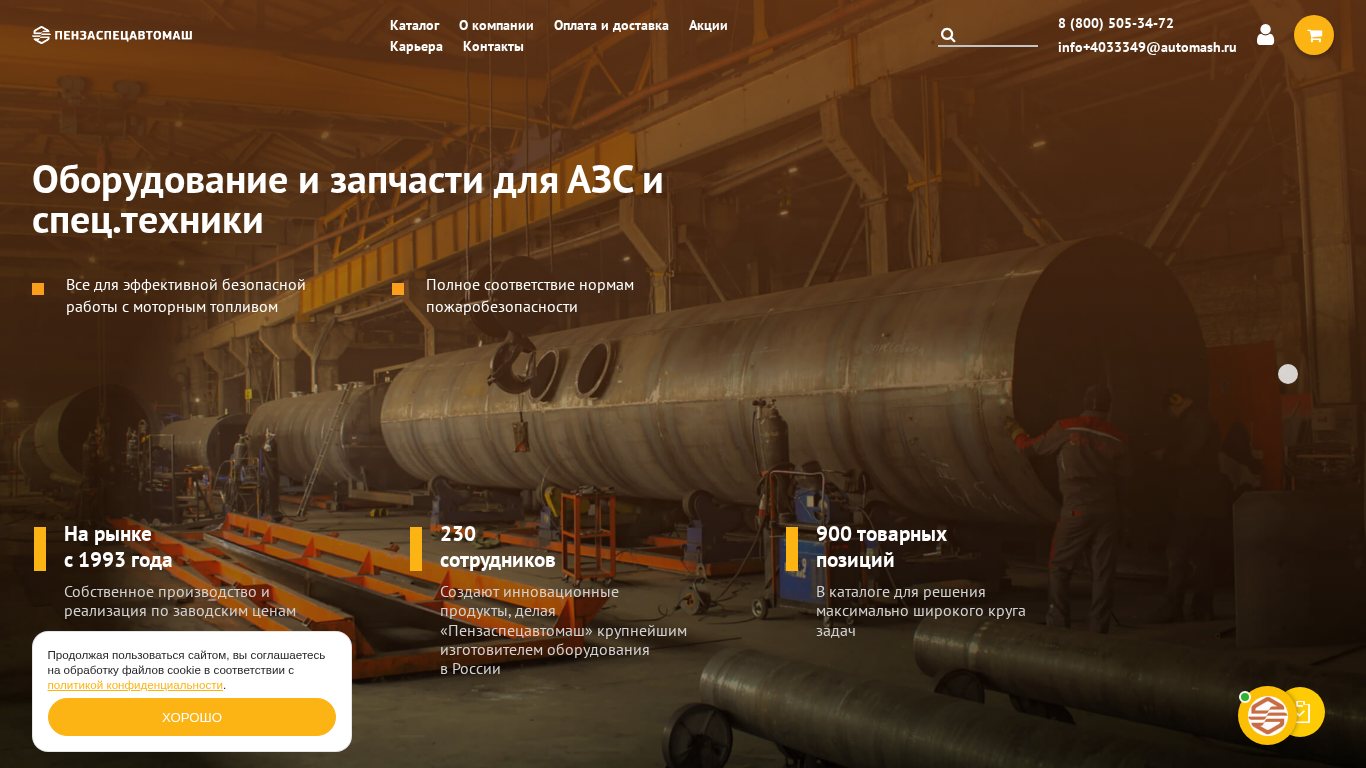Open the shopping cart
The image size is (1366, 768).
1314,35
